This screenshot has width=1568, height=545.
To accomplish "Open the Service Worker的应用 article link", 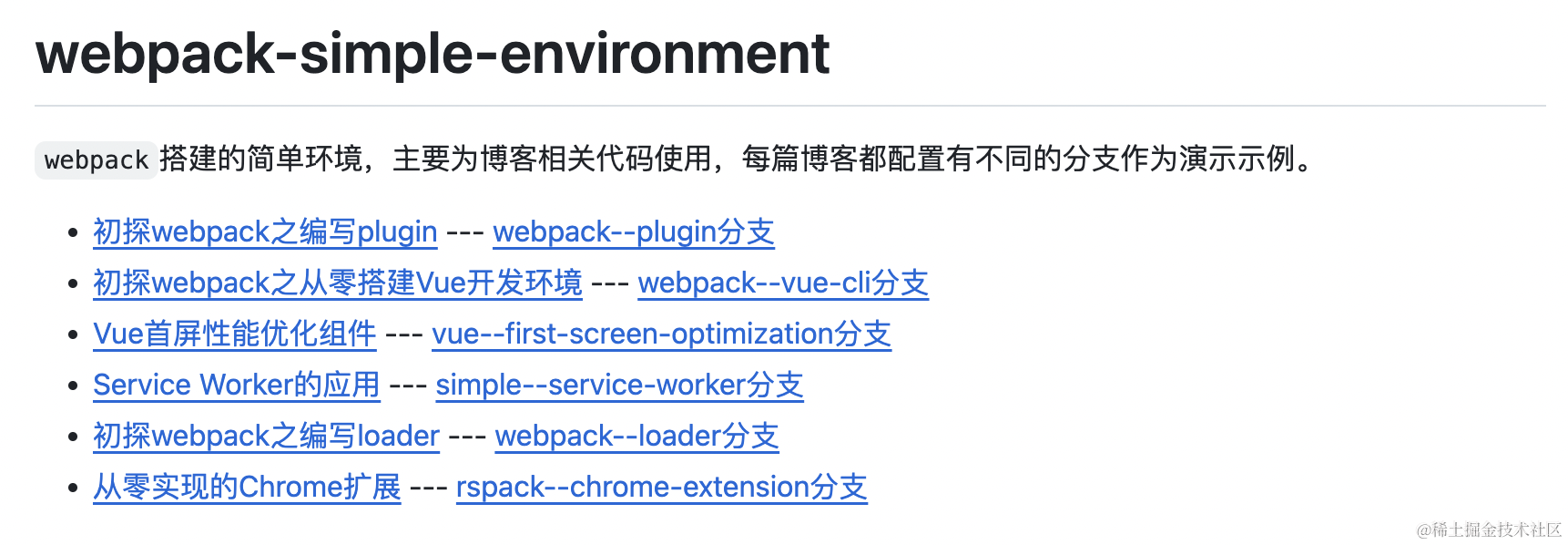I will point(237,386).
